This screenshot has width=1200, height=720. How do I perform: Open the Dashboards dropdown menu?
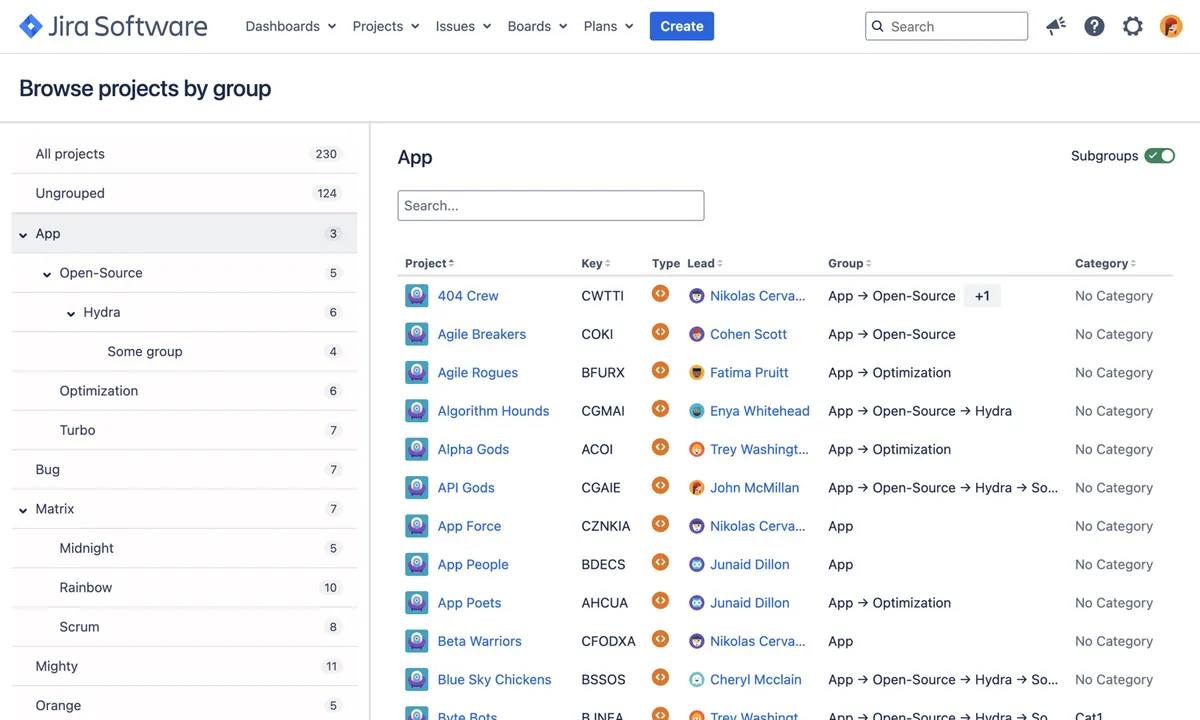[x=291, y=26]
